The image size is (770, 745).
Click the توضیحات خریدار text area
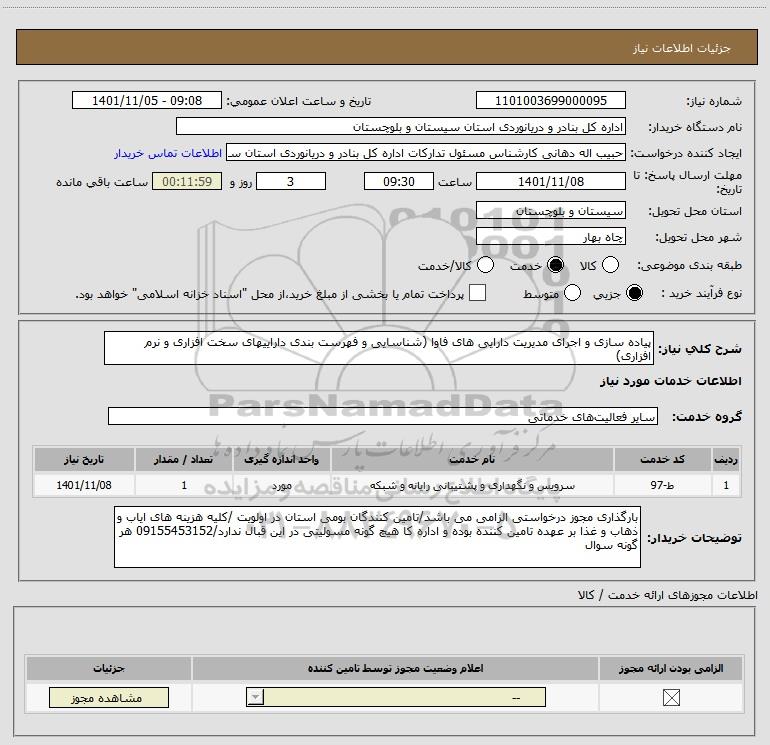tap(377, 537)
